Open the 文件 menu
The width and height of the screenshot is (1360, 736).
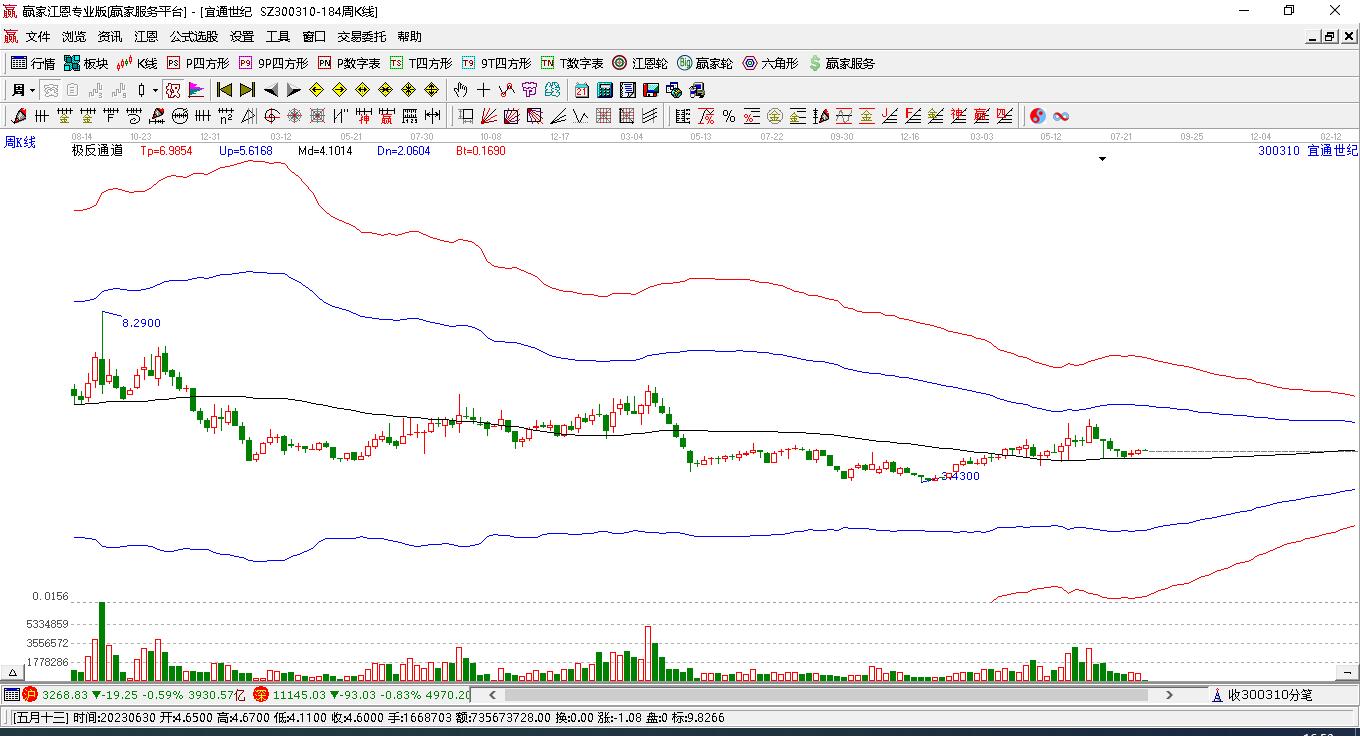(x=38, y=37)
